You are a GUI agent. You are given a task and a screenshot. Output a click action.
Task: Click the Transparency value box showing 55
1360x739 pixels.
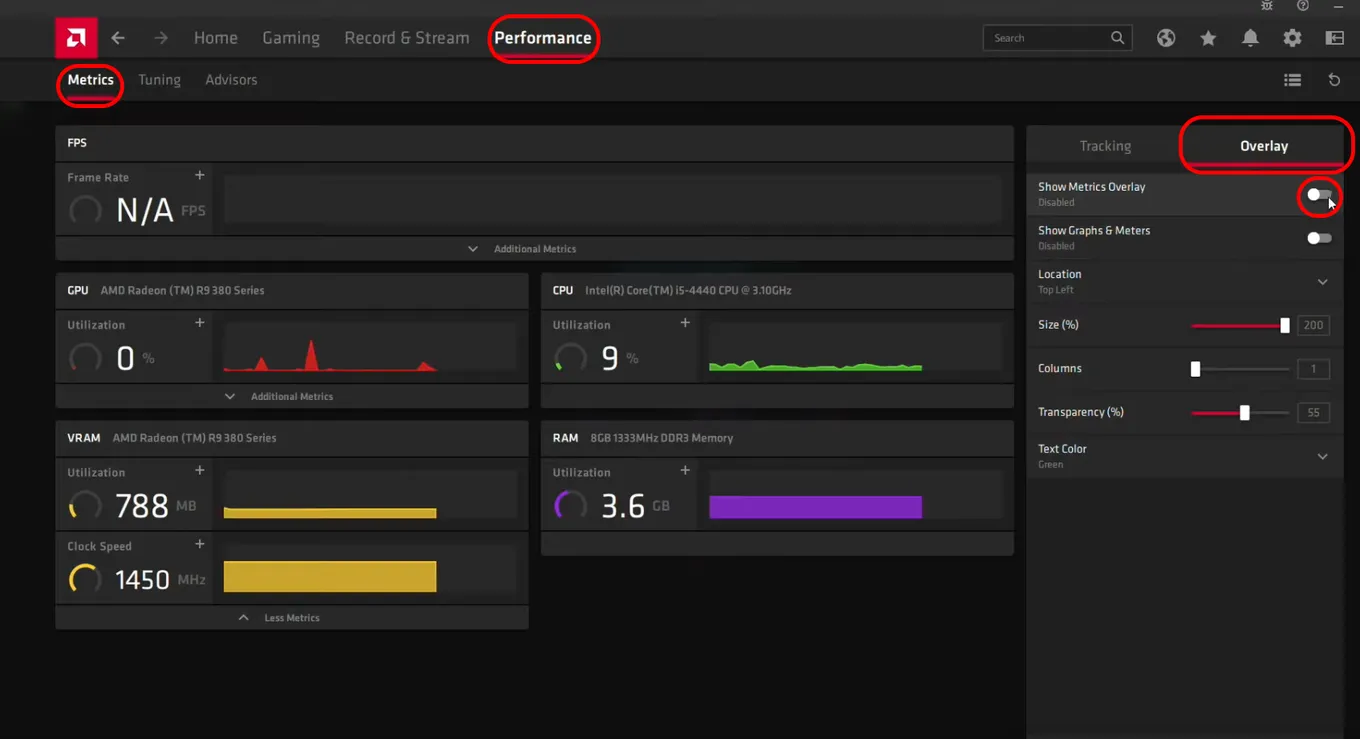(x=1313, y=412)
